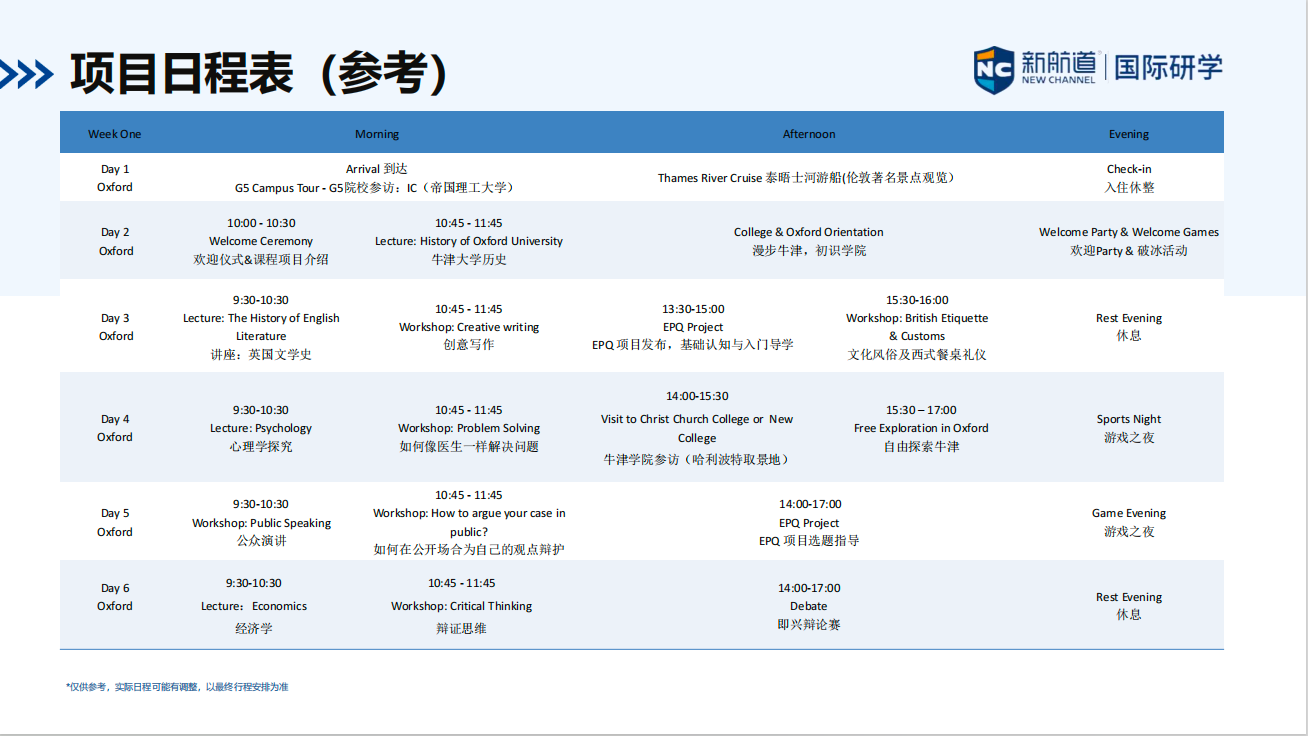The height and width of the screenshot is (736, 1308).
Task: Click the Week One column header
Action: click(115, 134)
